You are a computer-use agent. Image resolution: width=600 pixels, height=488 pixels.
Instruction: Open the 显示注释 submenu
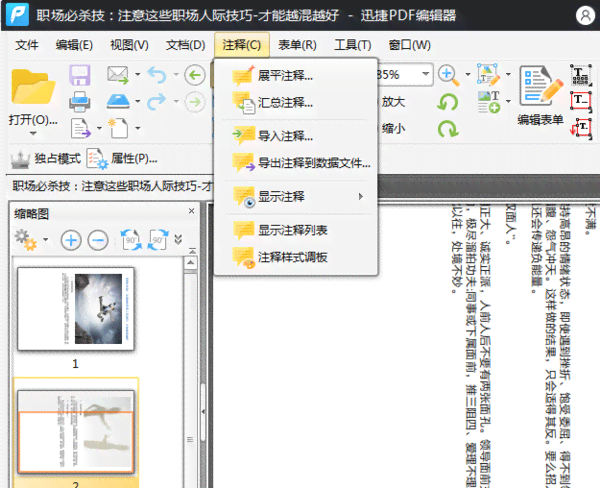click(296, 197)
